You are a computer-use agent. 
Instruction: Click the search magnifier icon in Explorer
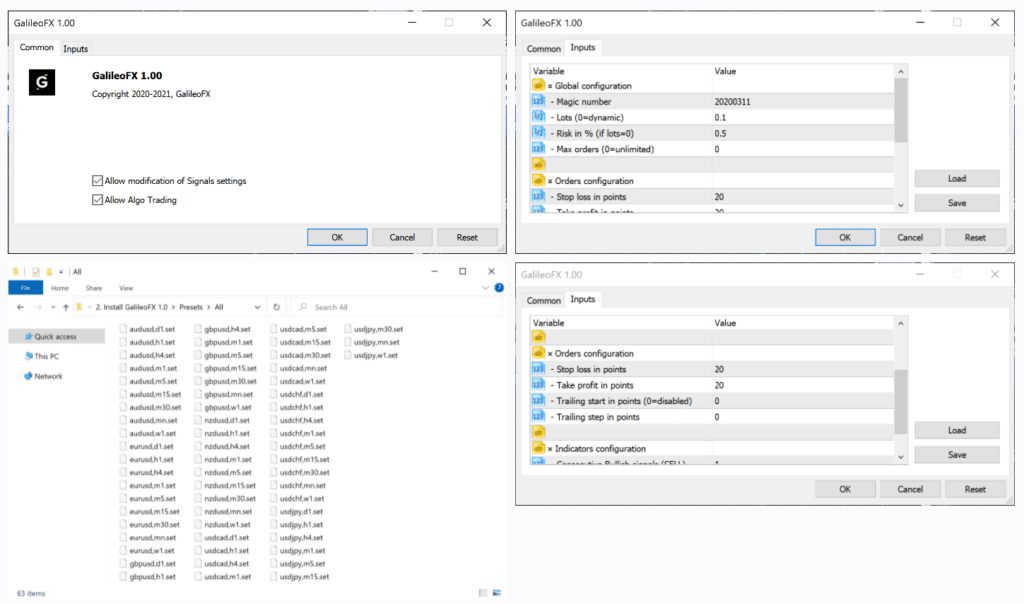[x=303, y=307]
